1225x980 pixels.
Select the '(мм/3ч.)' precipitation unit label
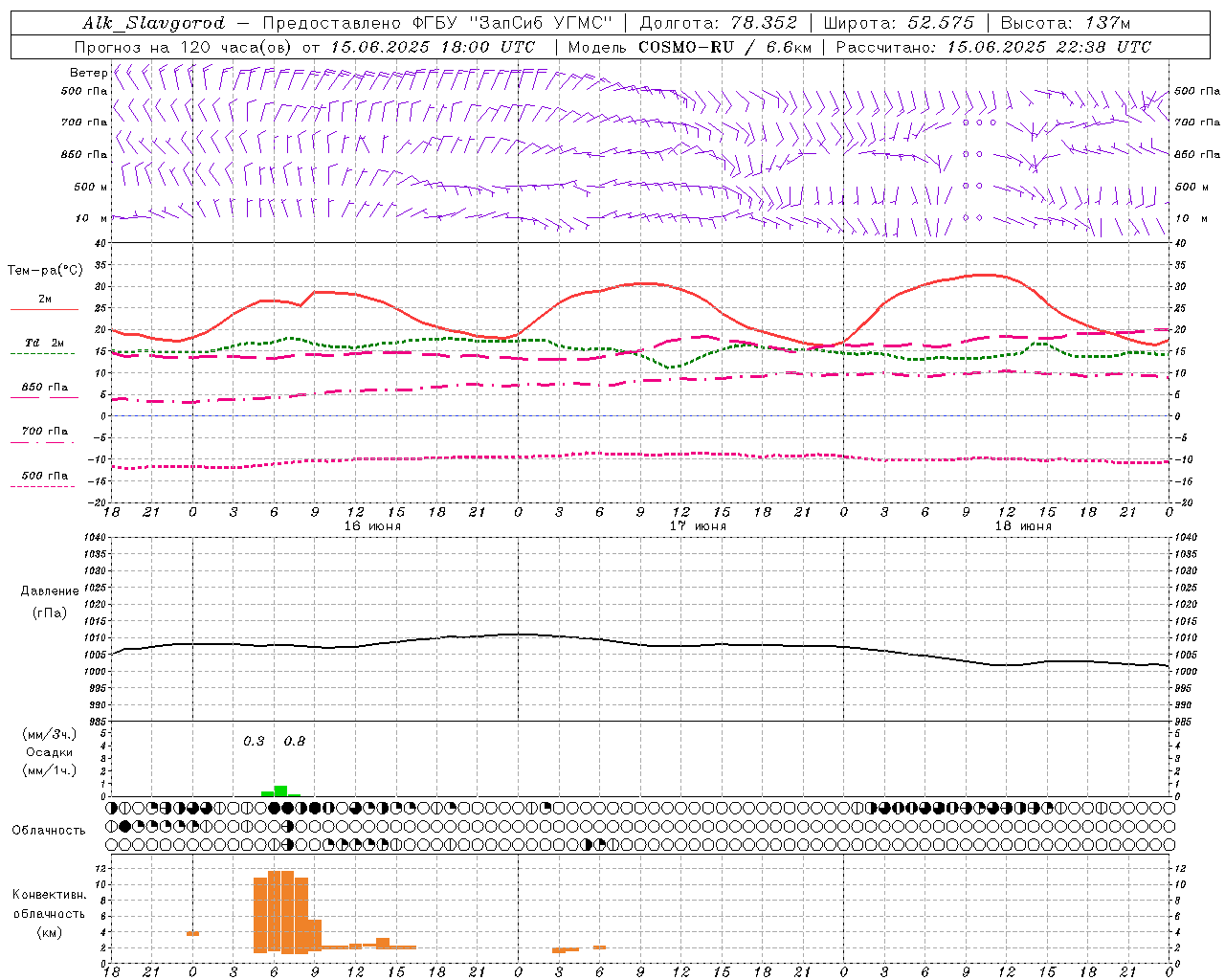pyautogui.click(x=49, y=735)
